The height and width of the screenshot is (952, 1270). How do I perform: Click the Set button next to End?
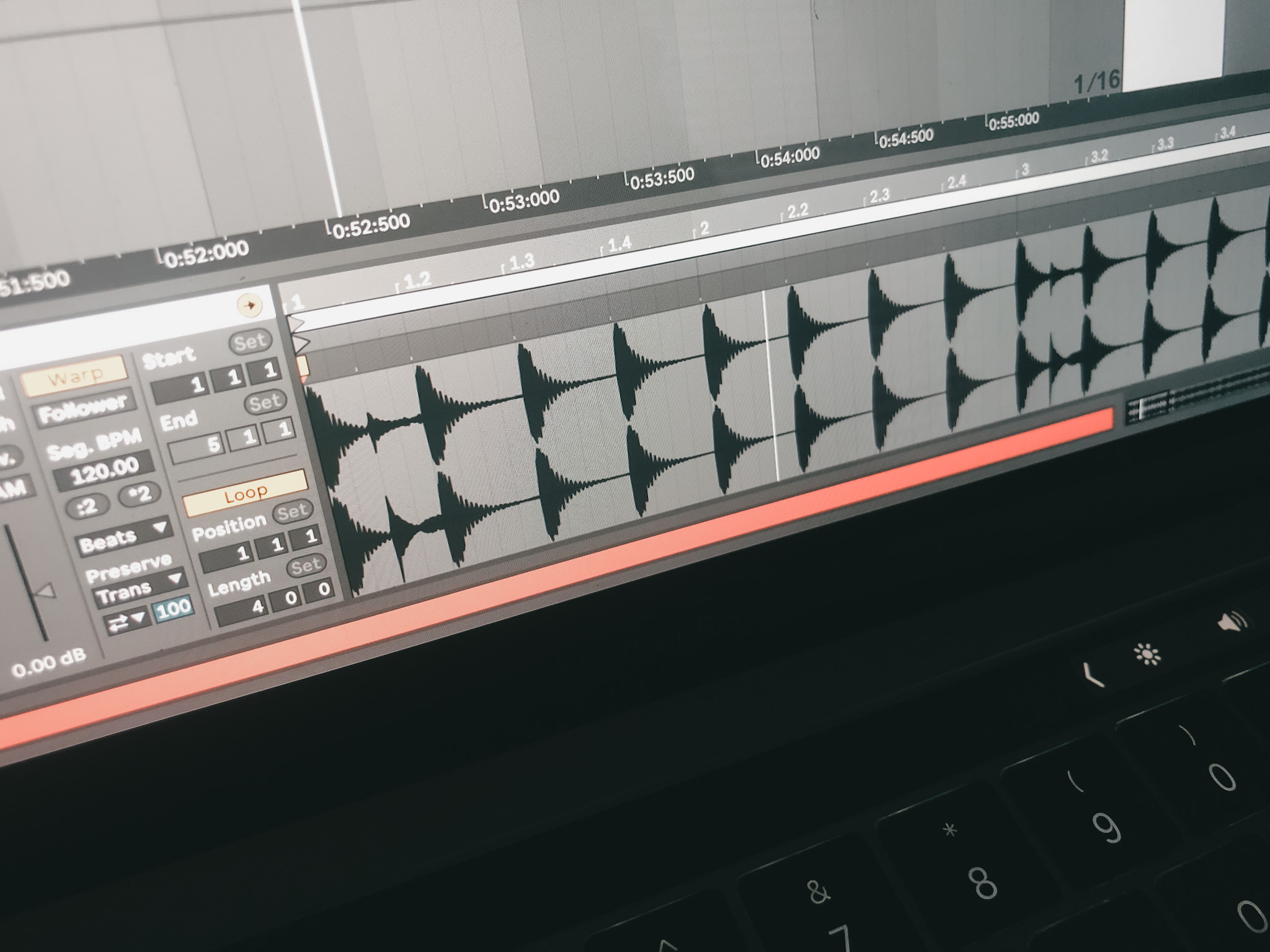pyautogui.click(x=265, y=402)
